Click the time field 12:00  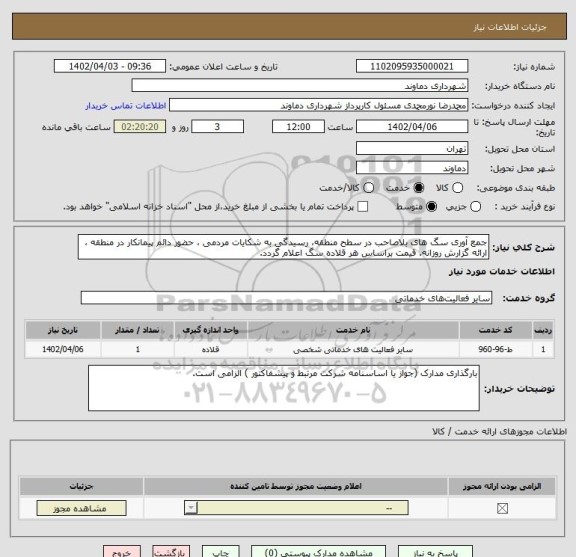coord(298,127)
